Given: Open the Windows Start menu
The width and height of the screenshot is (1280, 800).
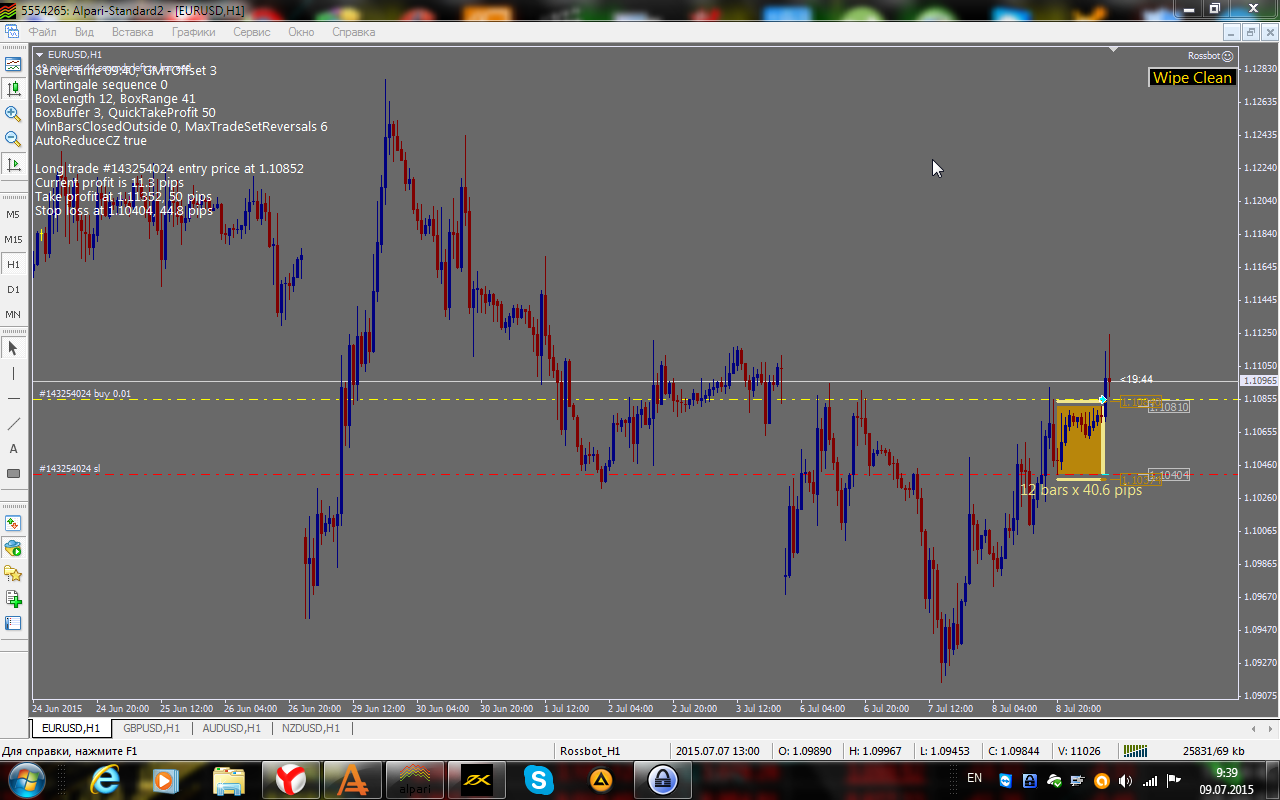Looking at the screenshot, I should click(x=25, y=779).
